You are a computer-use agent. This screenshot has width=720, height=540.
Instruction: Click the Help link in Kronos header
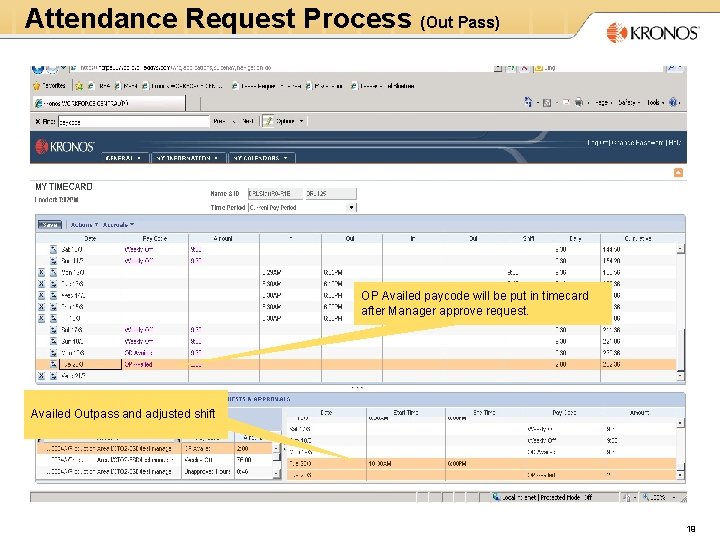(675, 143)
